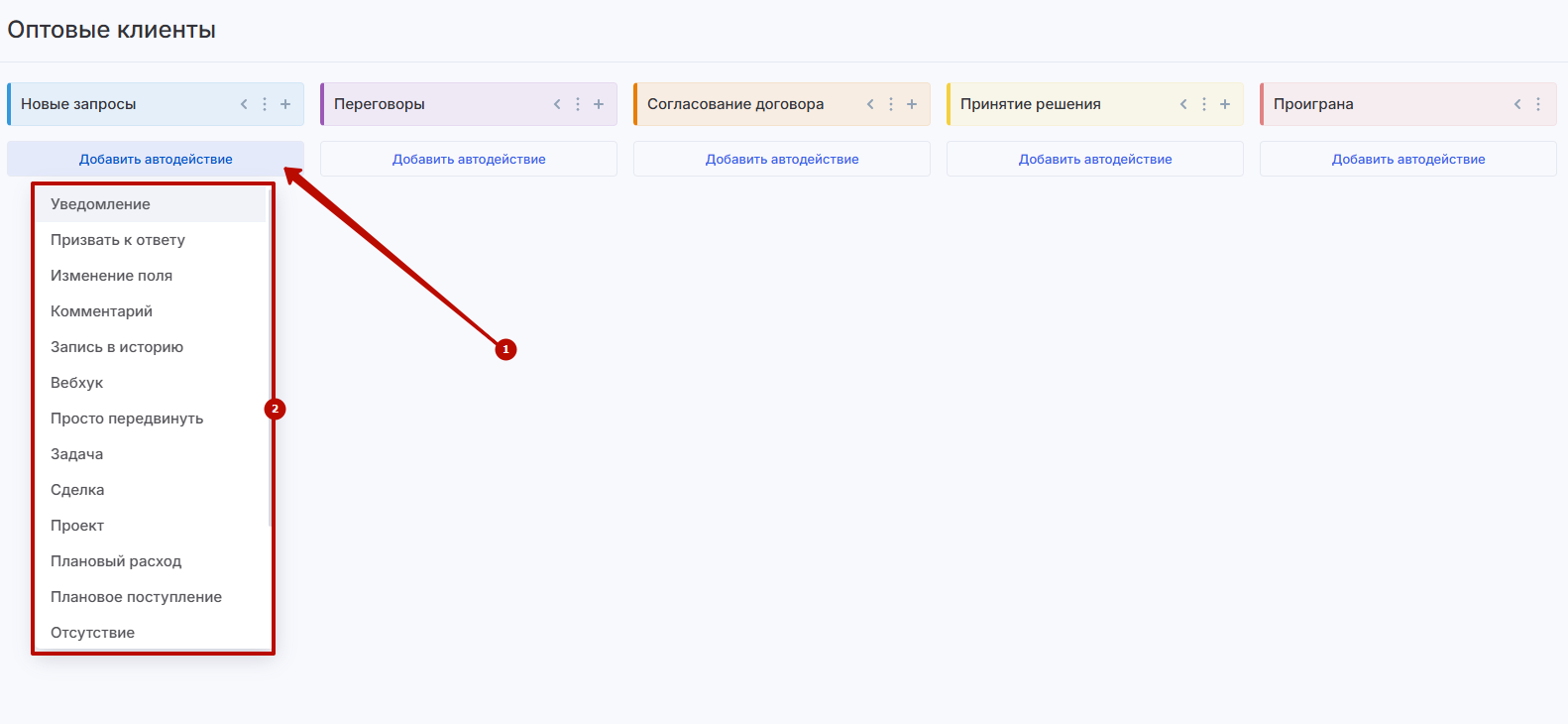Pick Изменение поля autoaction option
The height and width of the screenshot is (724, 1568).
coord(111,276)
